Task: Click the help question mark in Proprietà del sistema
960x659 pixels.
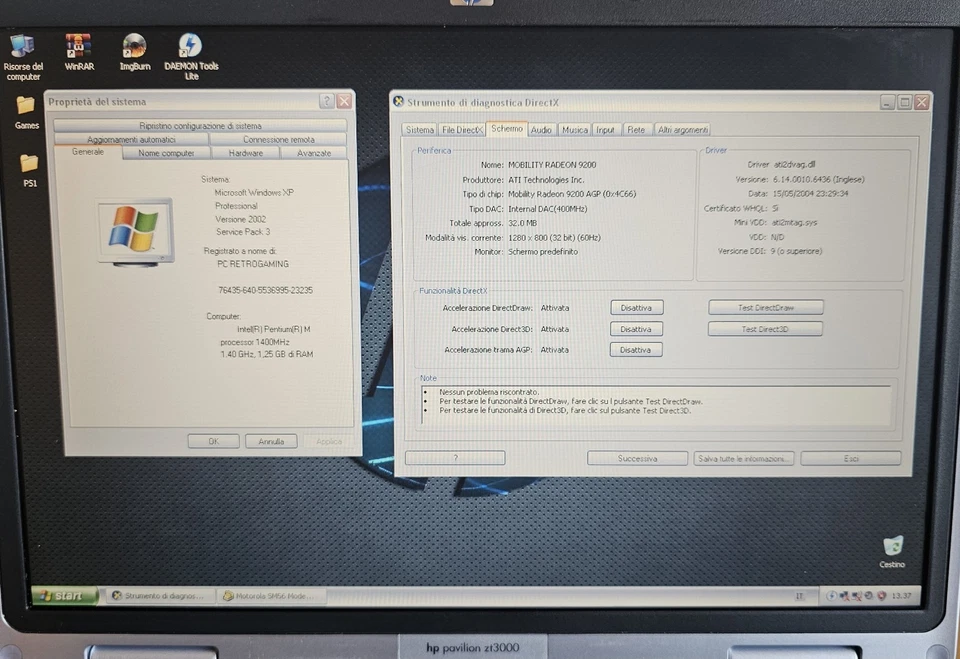Action: click(x=327, y=101)
